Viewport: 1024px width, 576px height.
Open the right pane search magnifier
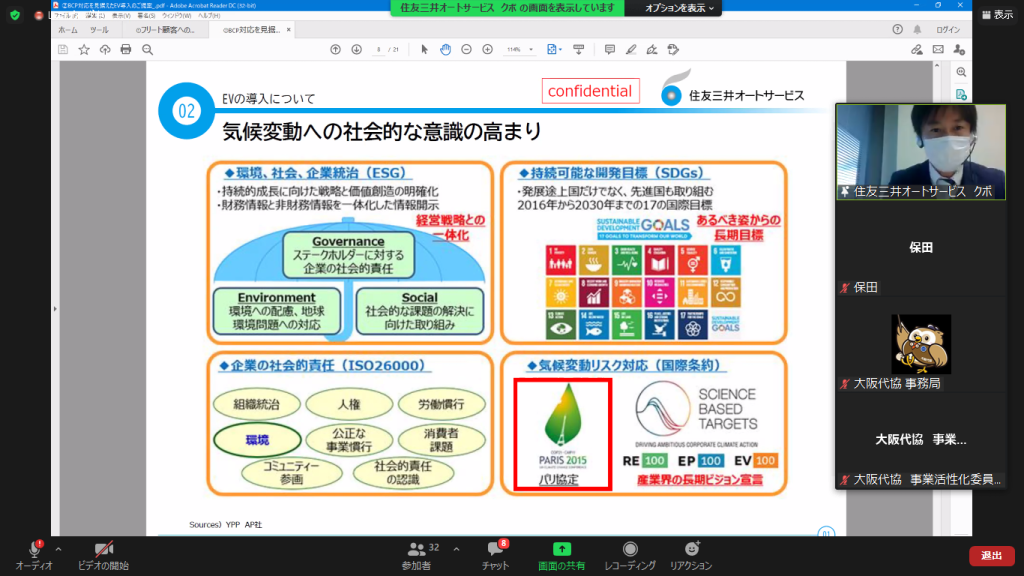pos(961,72)
